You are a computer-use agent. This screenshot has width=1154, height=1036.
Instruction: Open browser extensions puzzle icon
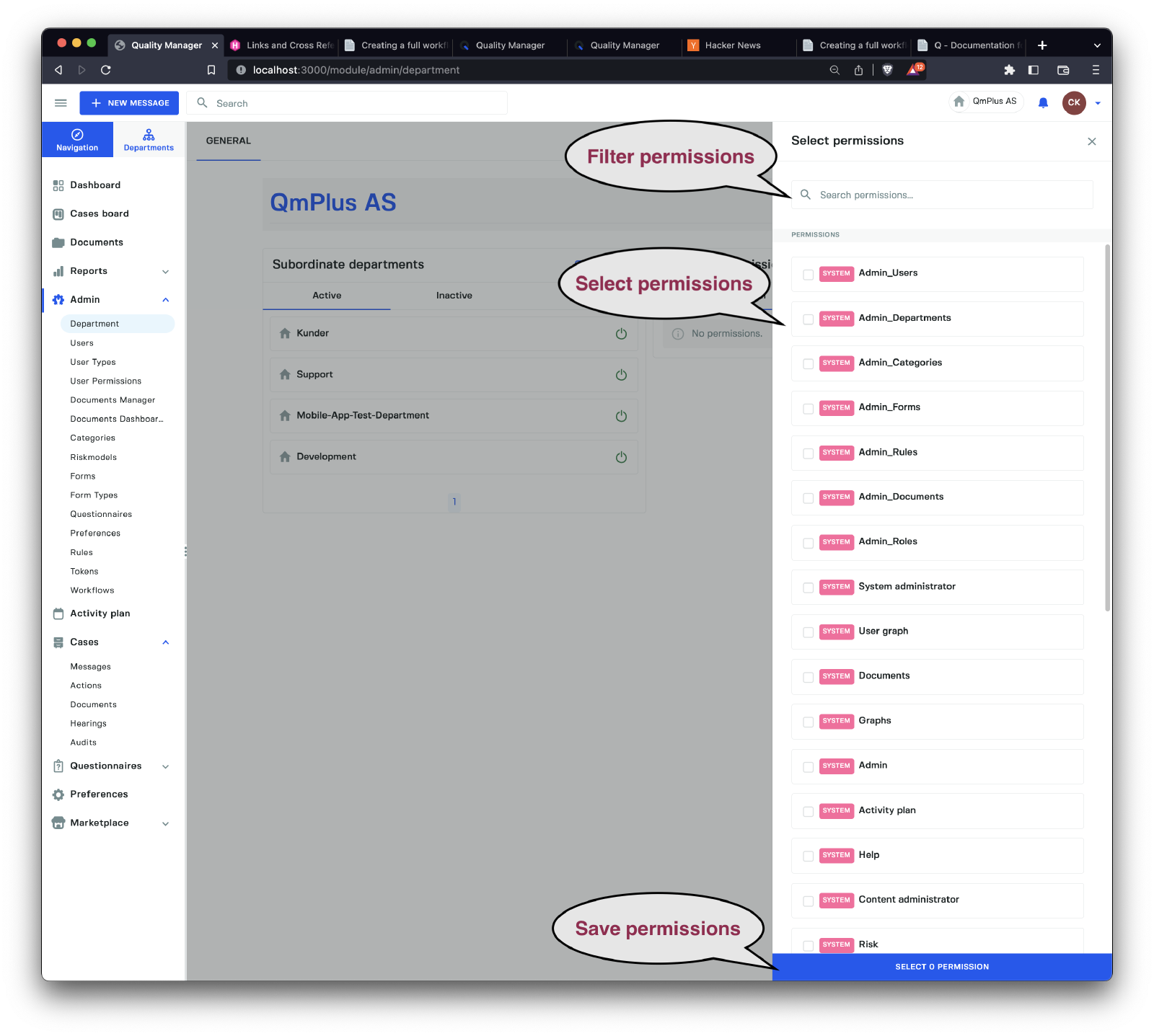coord(1009,70)
